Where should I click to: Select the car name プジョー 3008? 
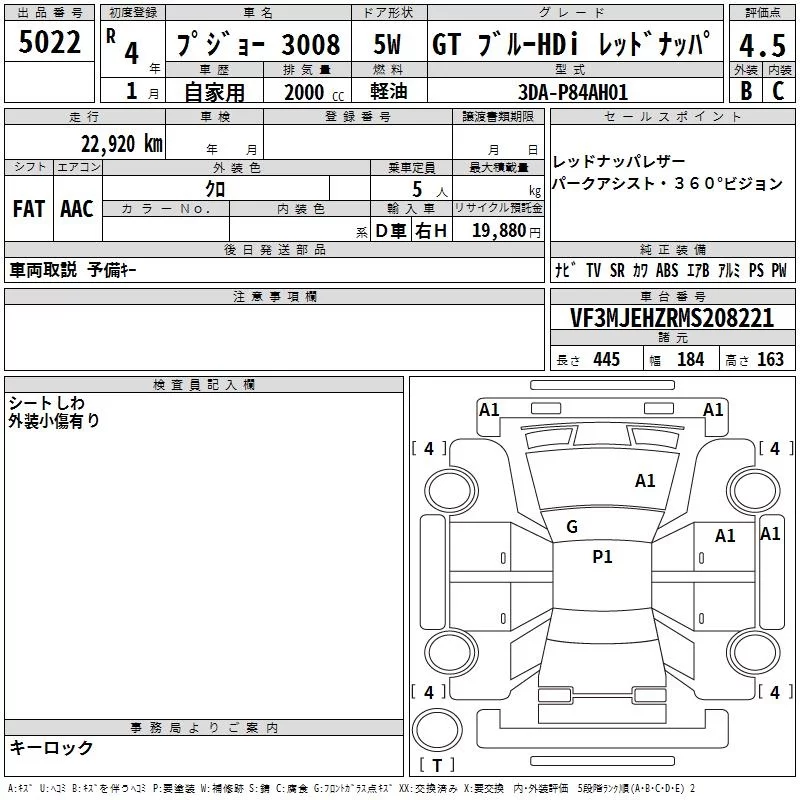coord(259,44)
